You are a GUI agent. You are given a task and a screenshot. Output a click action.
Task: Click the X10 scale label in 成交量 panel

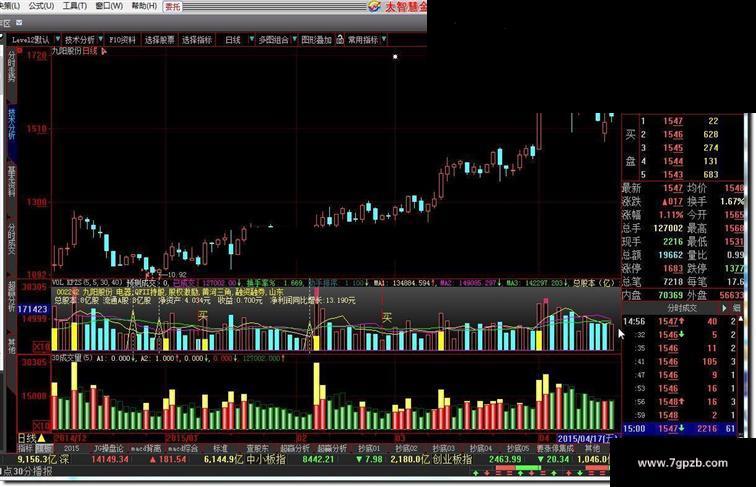pyautogui.click(x=40, y=425)
